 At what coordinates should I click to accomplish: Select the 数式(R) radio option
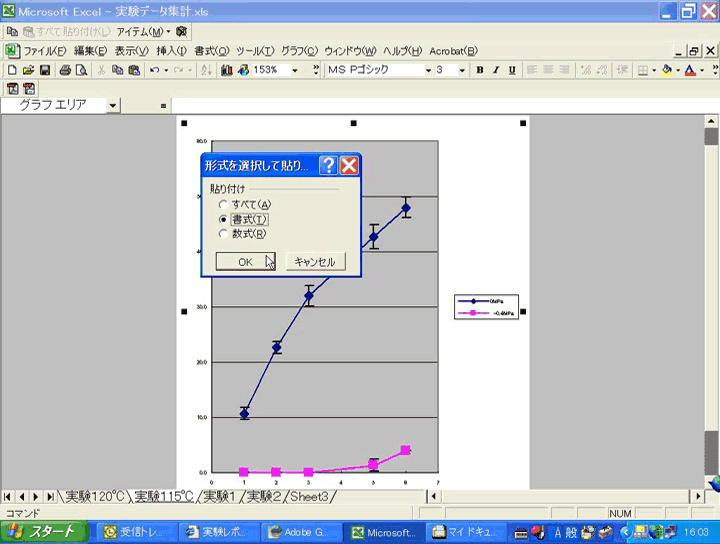pos(224,234)
